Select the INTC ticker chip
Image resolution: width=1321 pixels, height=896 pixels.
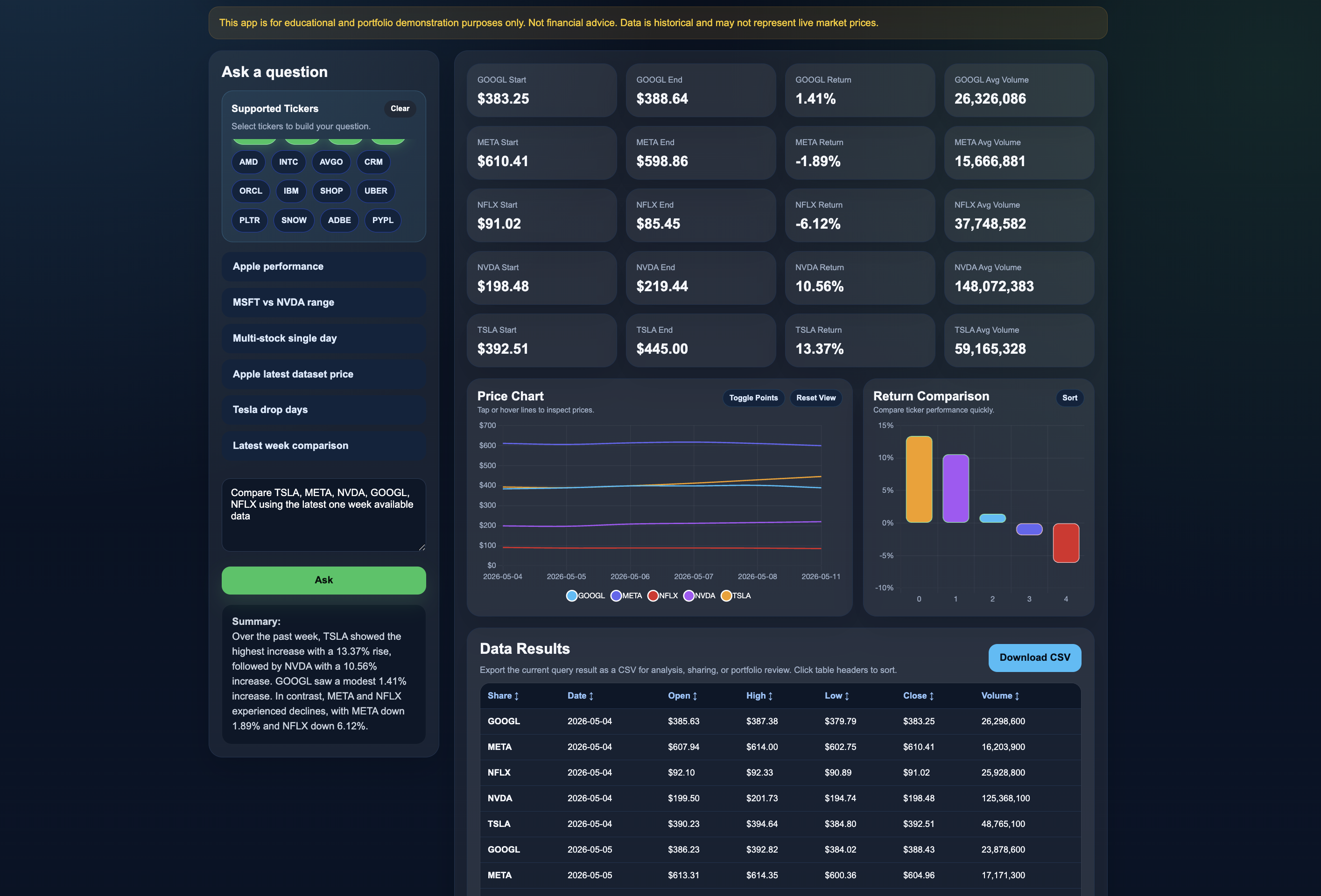click(x=288, y=162)
